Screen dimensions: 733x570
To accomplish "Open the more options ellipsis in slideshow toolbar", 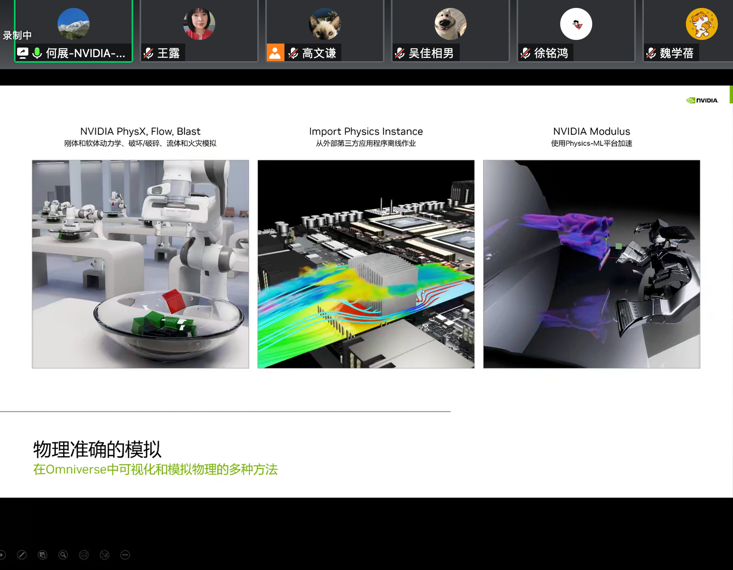I will [x=125, y=555].
